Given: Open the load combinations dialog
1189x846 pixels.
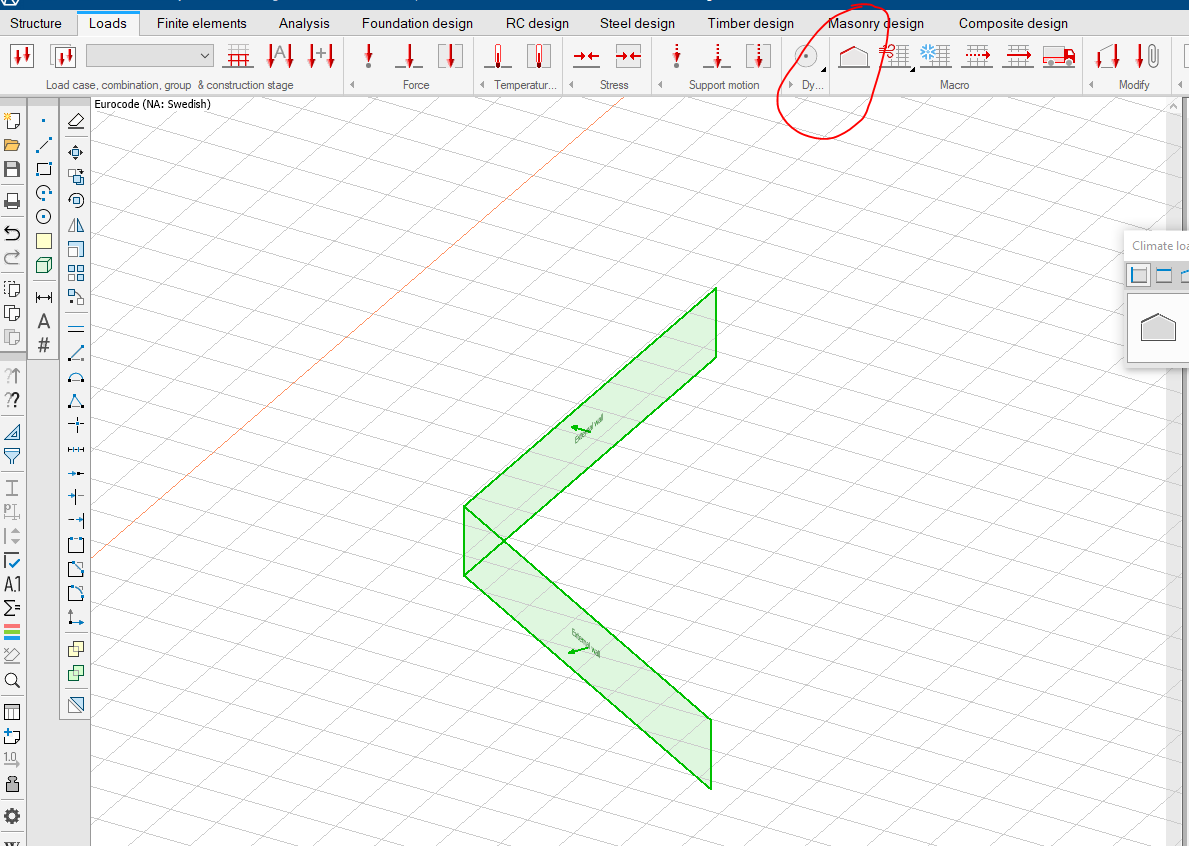Looking at the screenshot, I should click(63, 56).
